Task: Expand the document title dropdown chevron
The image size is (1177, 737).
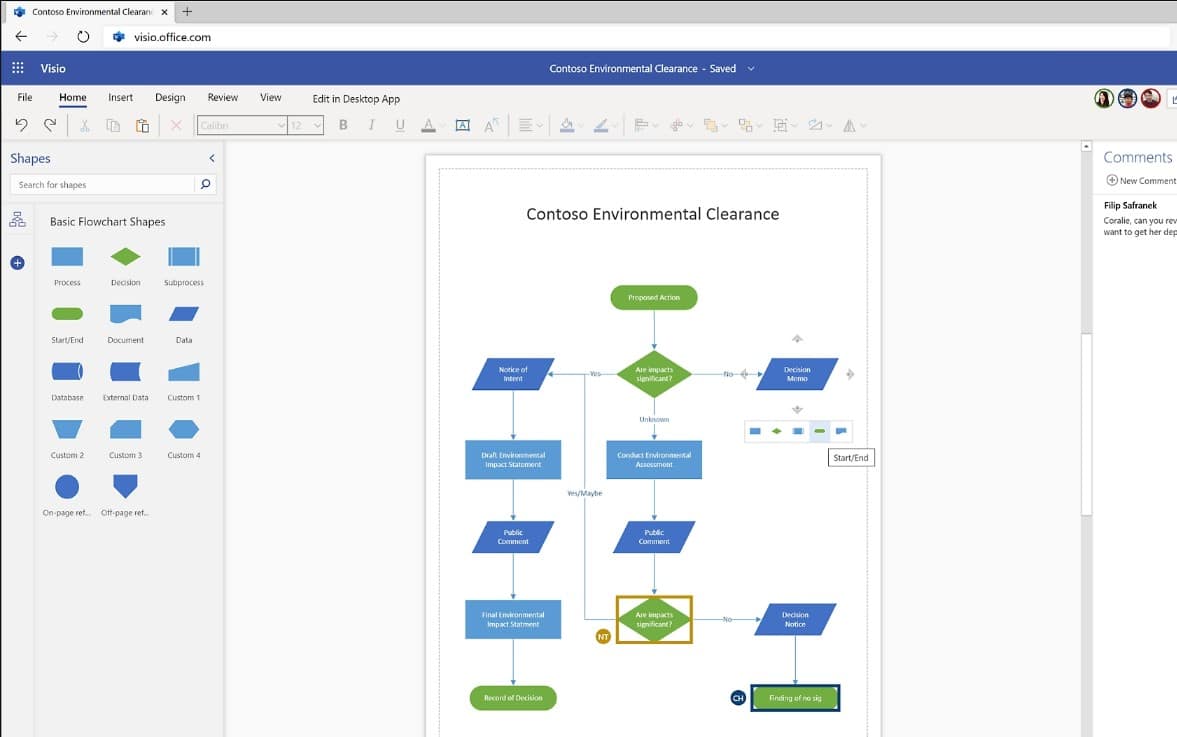Action: tap(751, 68)
